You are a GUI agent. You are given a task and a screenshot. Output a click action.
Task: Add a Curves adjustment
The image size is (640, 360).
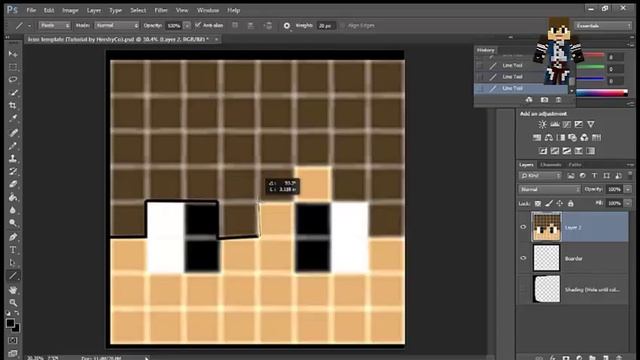point(567,124)
